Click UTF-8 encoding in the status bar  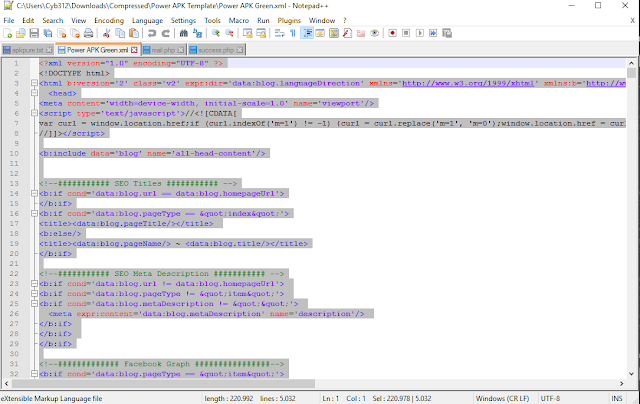pos(550,398)
